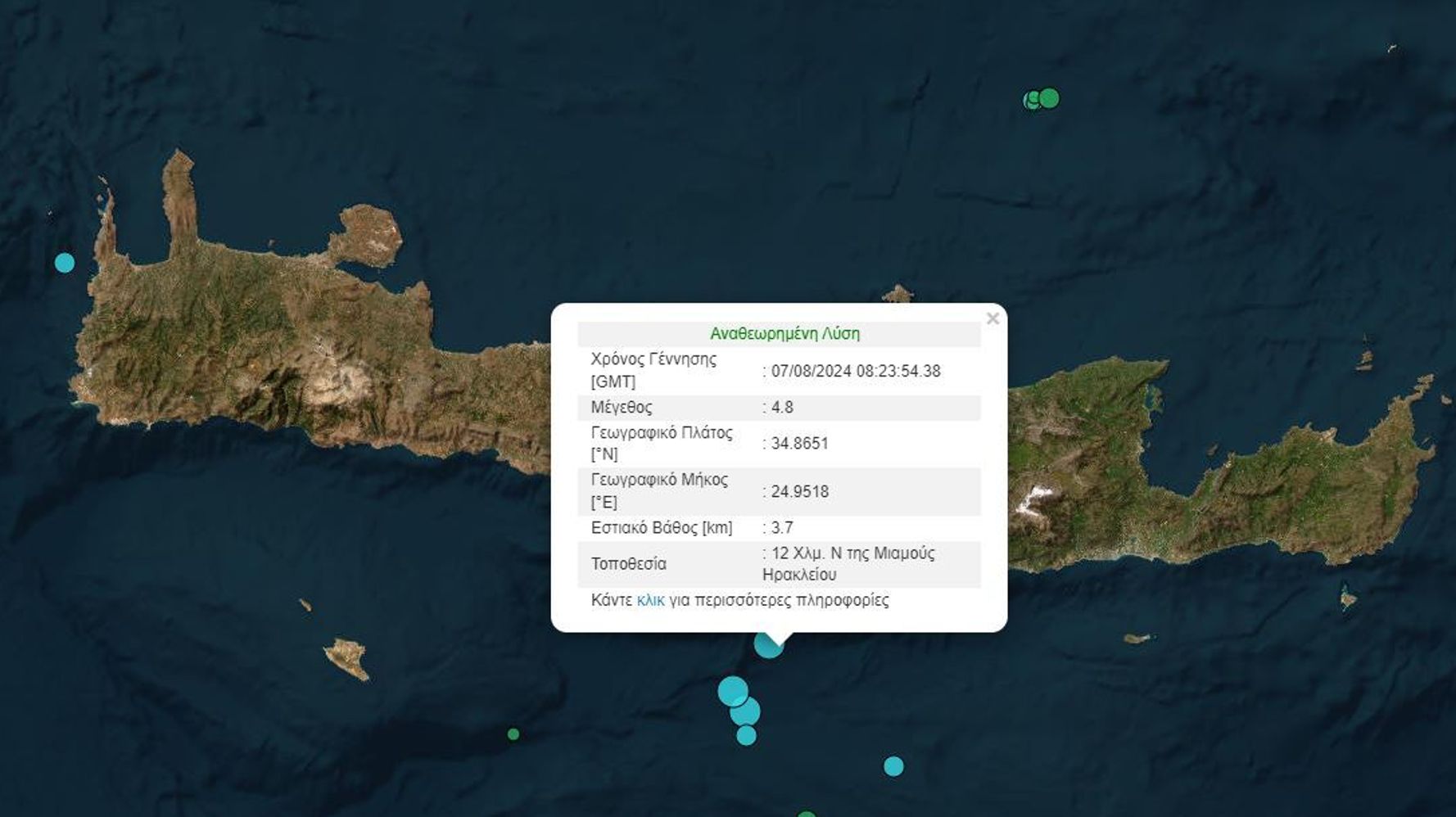The image size is (1456, 817).
Task: Select the smallest cyan marker in southern cluster
Action: point(746,735)
